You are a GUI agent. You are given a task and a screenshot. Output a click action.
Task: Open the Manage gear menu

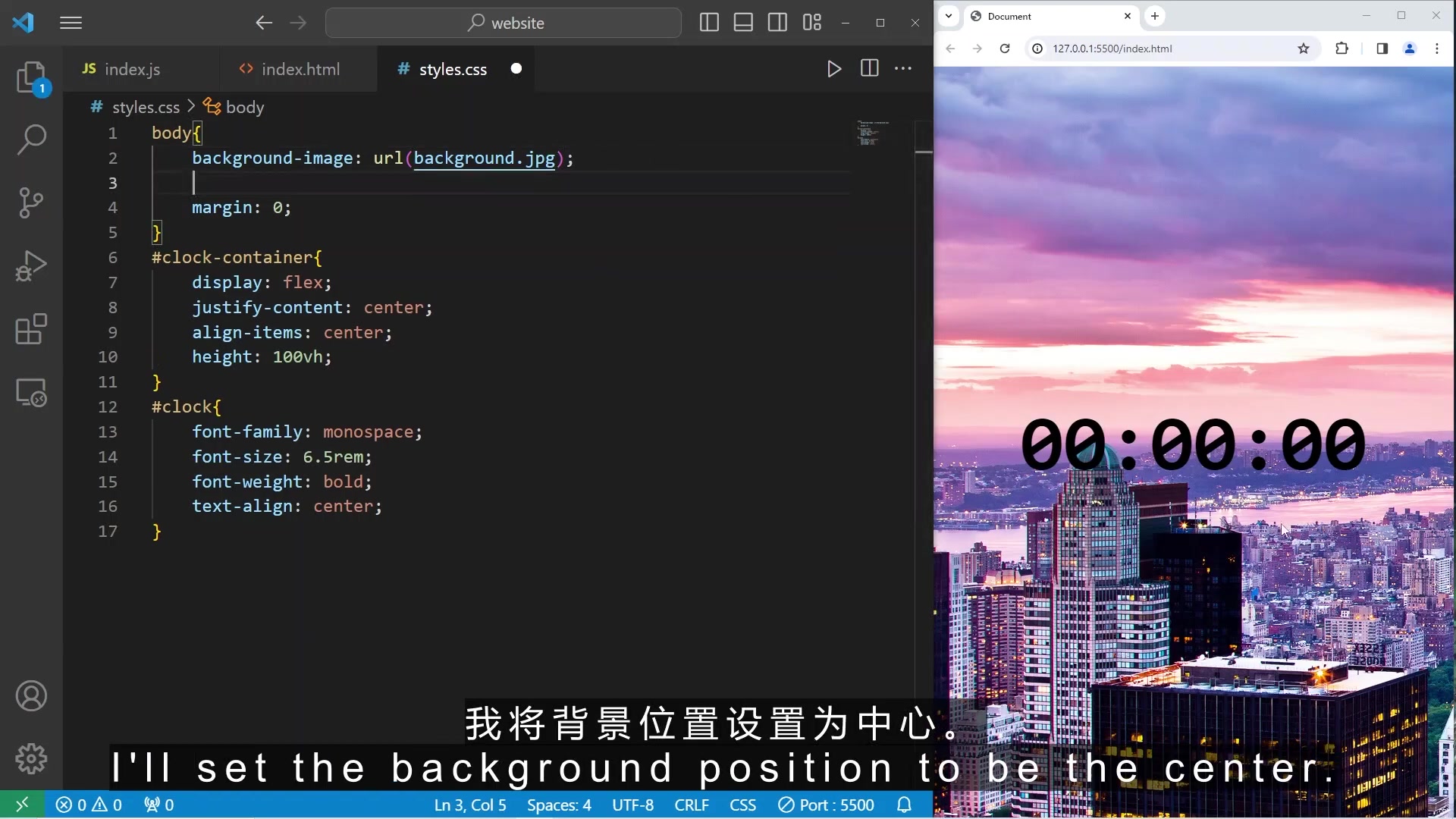[x=31, y=758]
